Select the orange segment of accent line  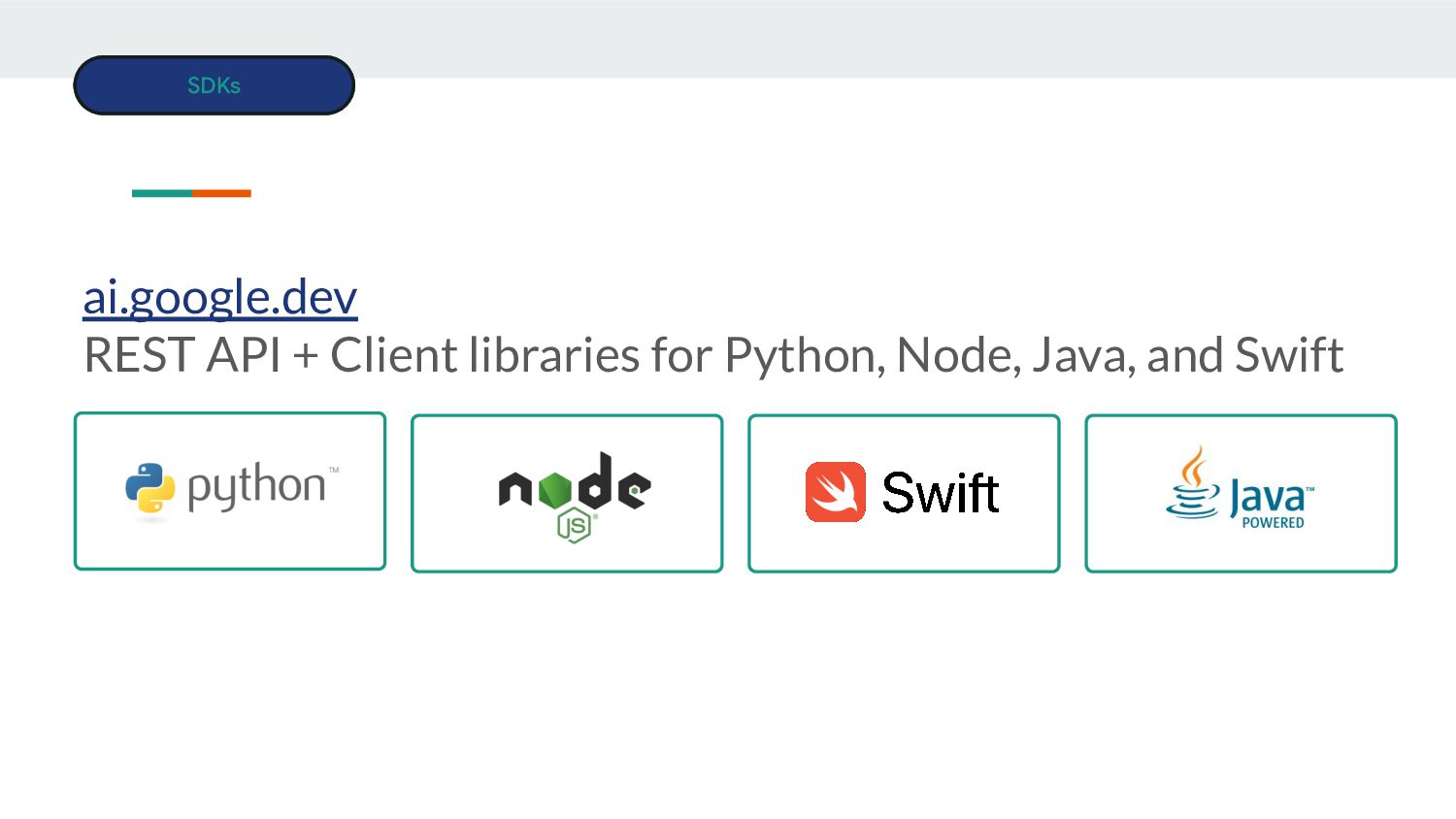[x=221, y=193]
